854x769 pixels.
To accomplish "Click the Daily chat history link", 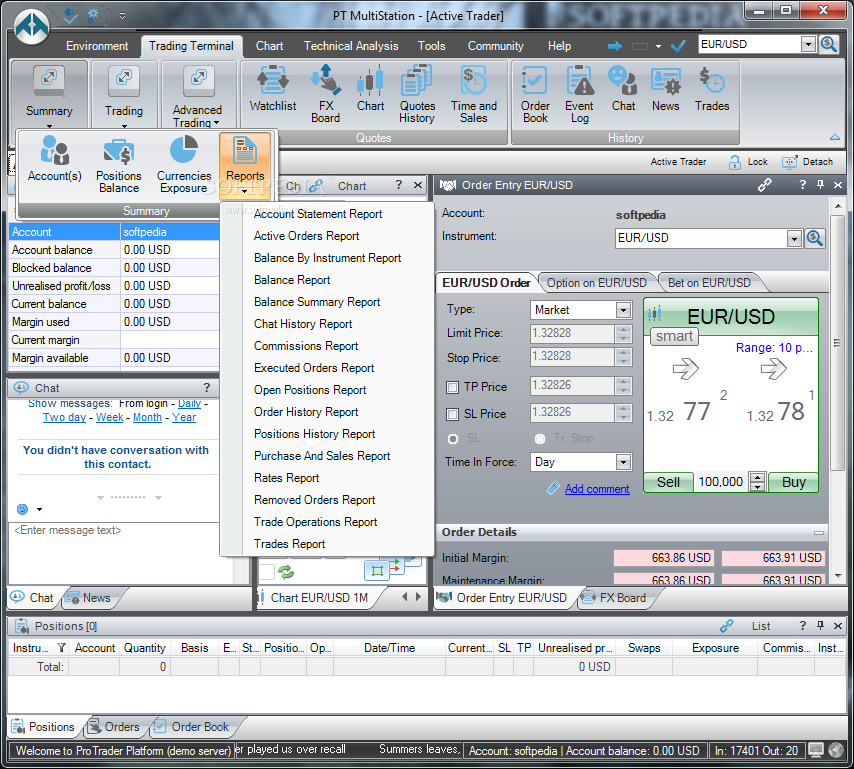I will tap(190, 404).
